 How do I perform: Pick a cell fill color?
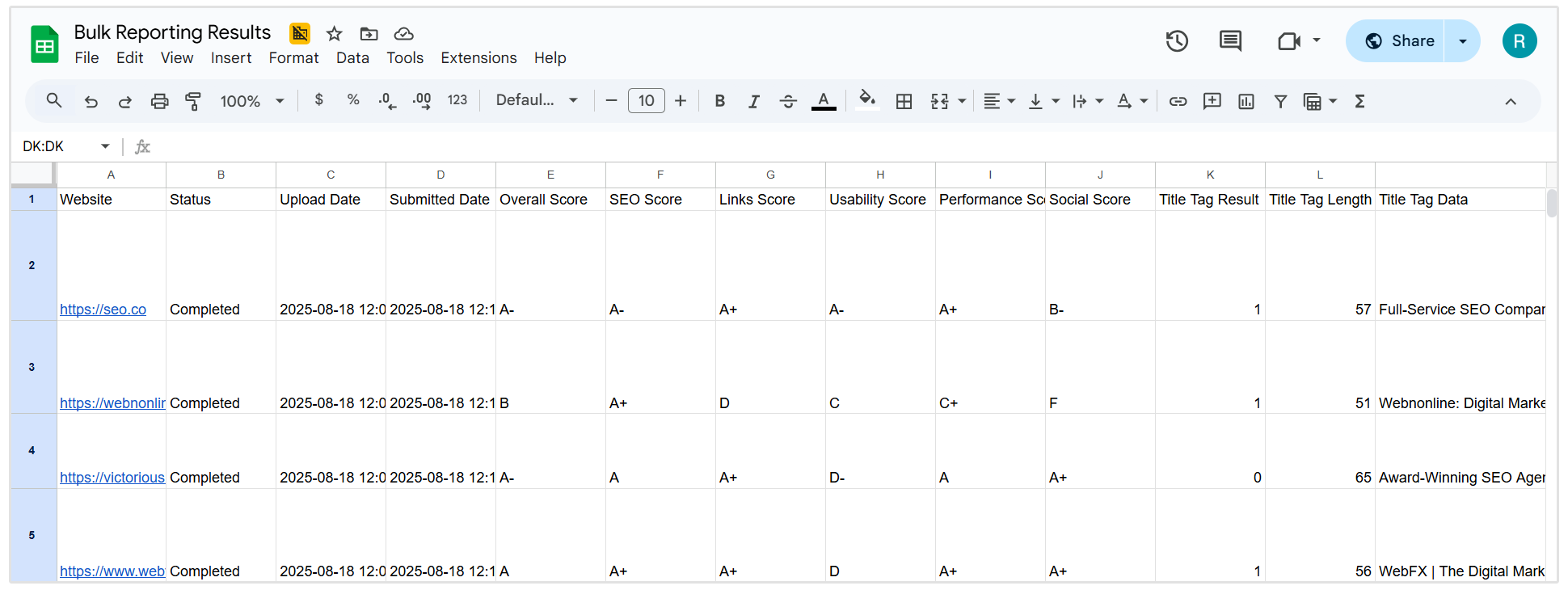pos(867,101)
